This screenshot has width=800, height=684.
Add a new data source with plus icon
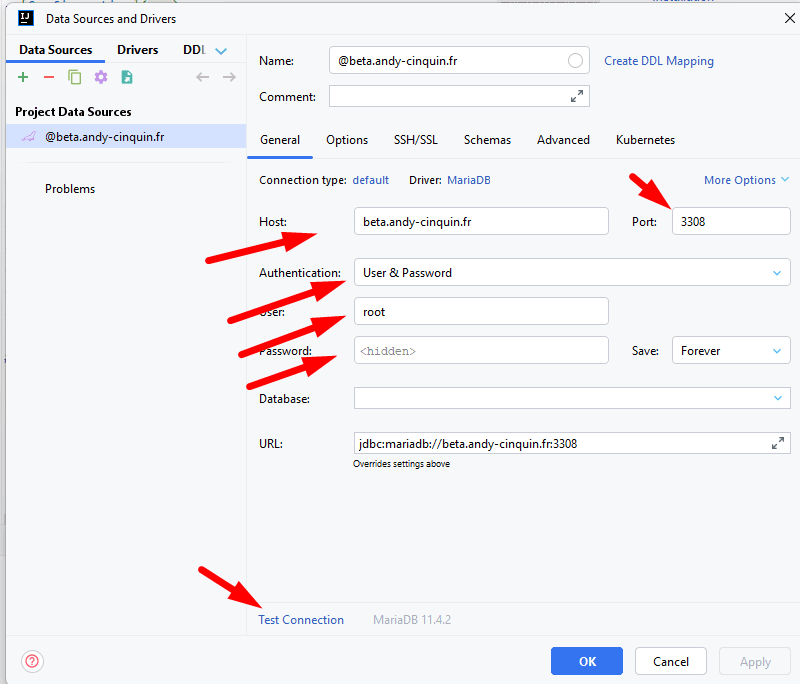coord(23,77)
